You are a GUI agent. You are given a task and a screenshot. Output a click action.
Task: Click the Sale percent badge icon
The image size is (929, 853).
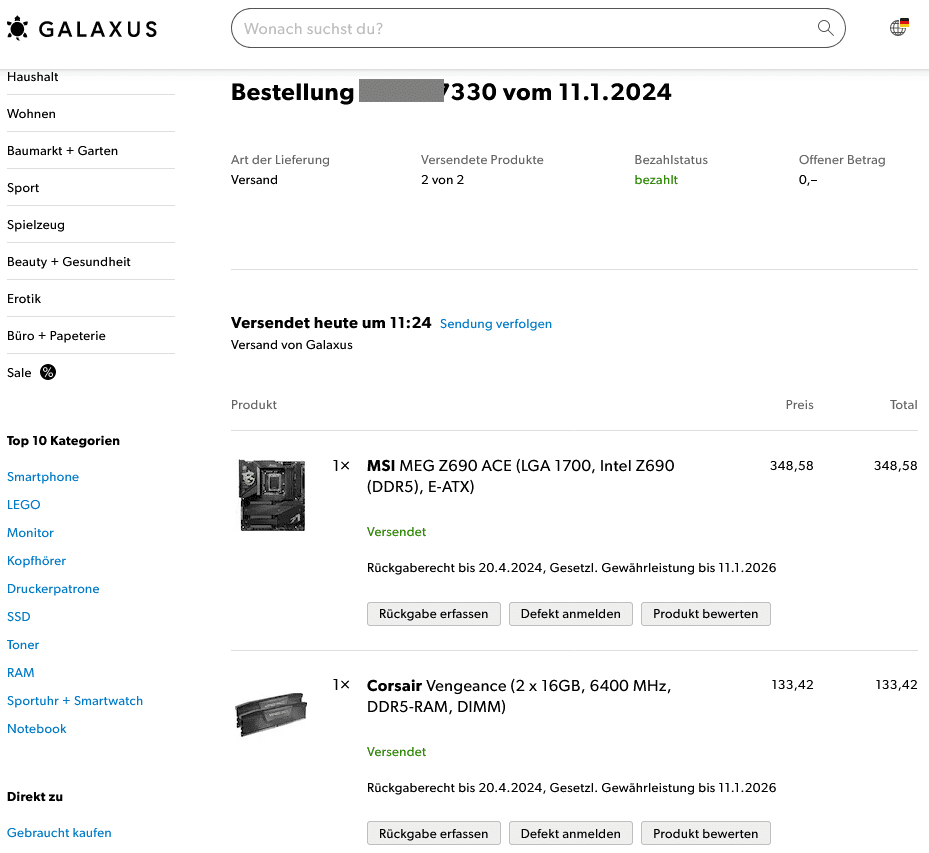[48, 372]
